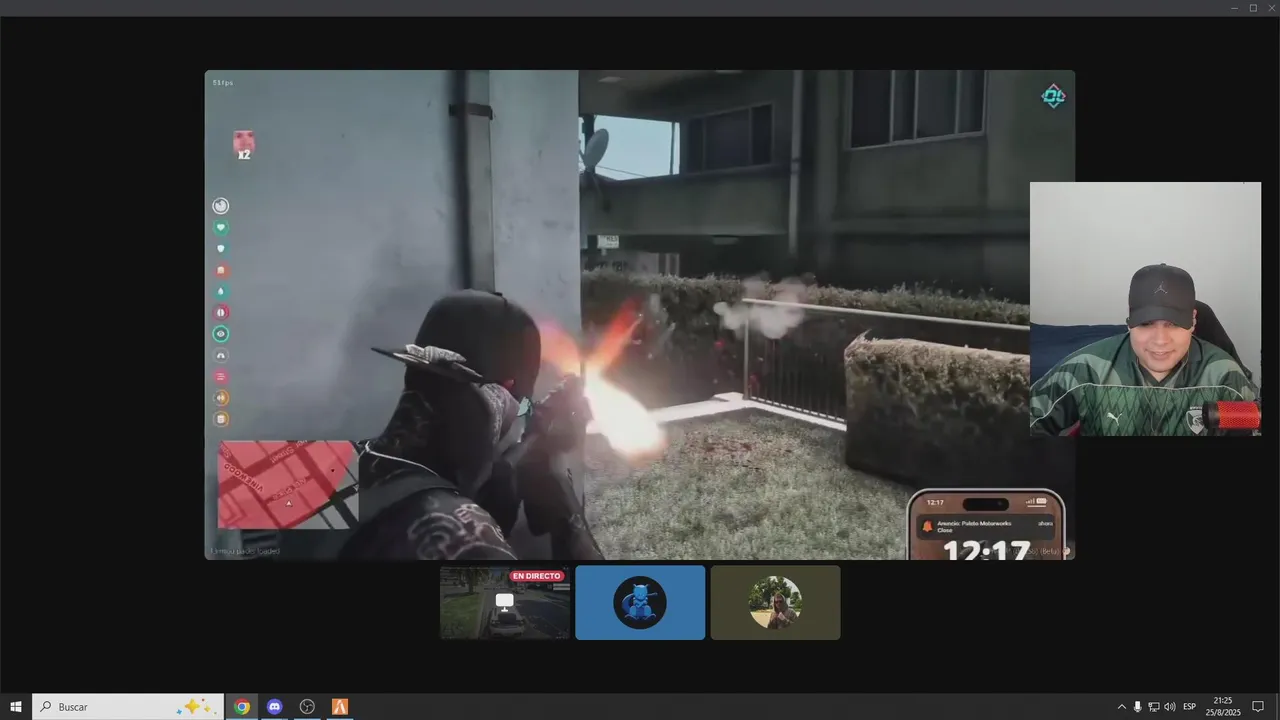
Task: Expand the hidden system tray icons chevron
Action: click(x=1121, y=707)
